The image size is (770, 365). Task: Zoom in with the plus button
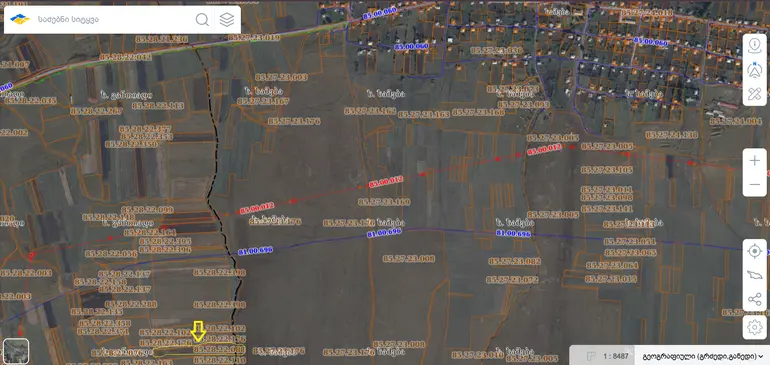point(754,161)
